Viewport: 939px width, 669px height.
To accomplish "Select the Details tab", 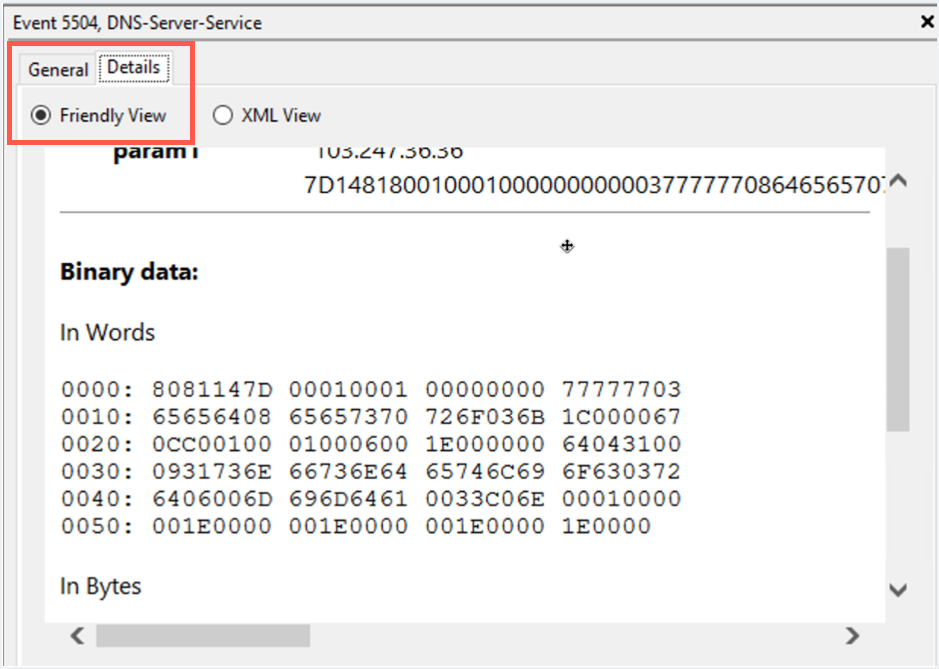I will tap(133, 68).
